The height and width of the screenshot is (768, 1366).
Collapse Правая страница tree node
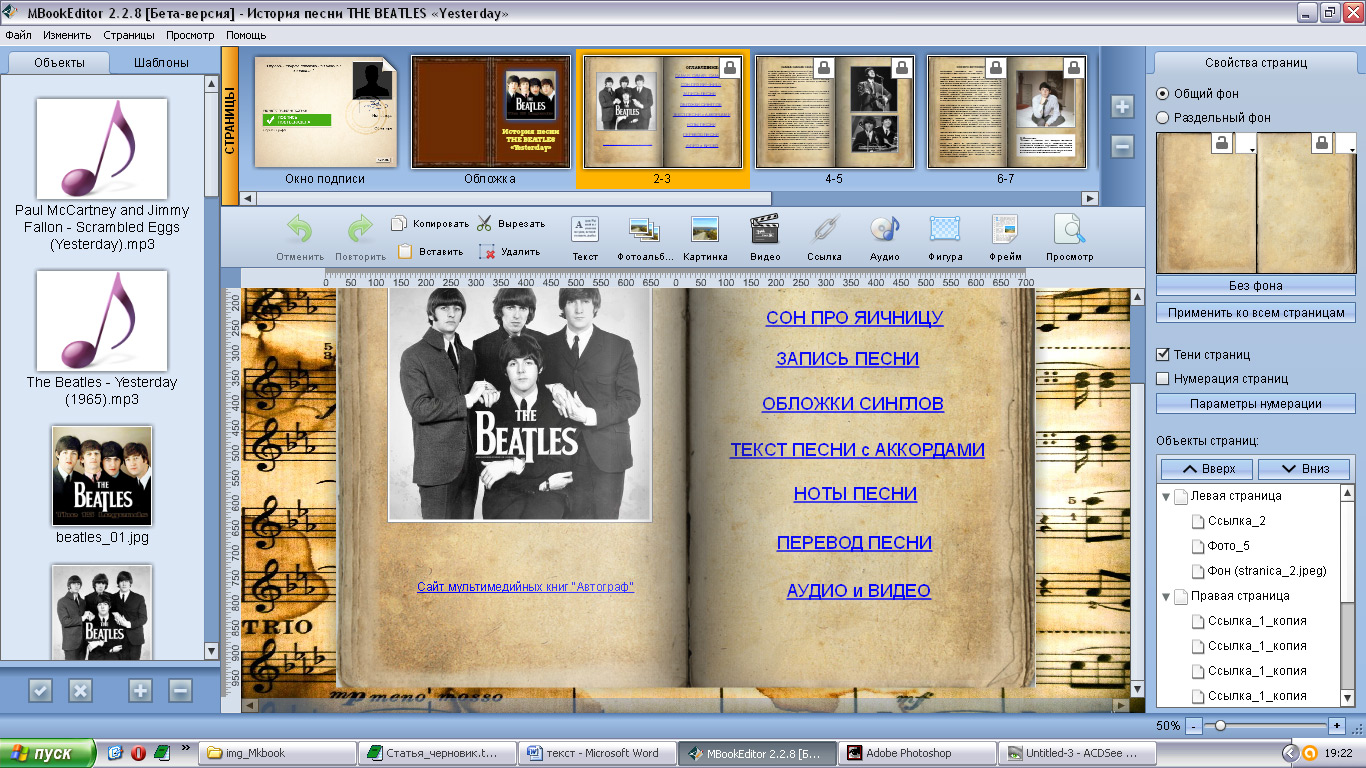[x=1166, y=596]
